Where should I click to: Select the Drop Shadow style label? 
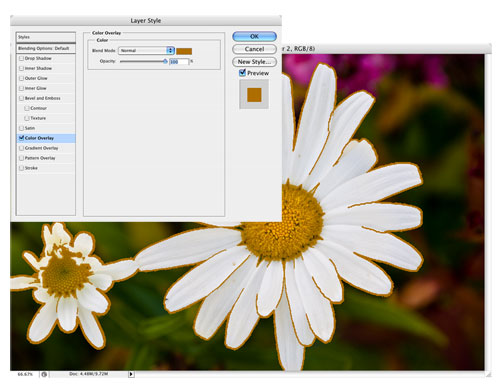coord(38,58)
